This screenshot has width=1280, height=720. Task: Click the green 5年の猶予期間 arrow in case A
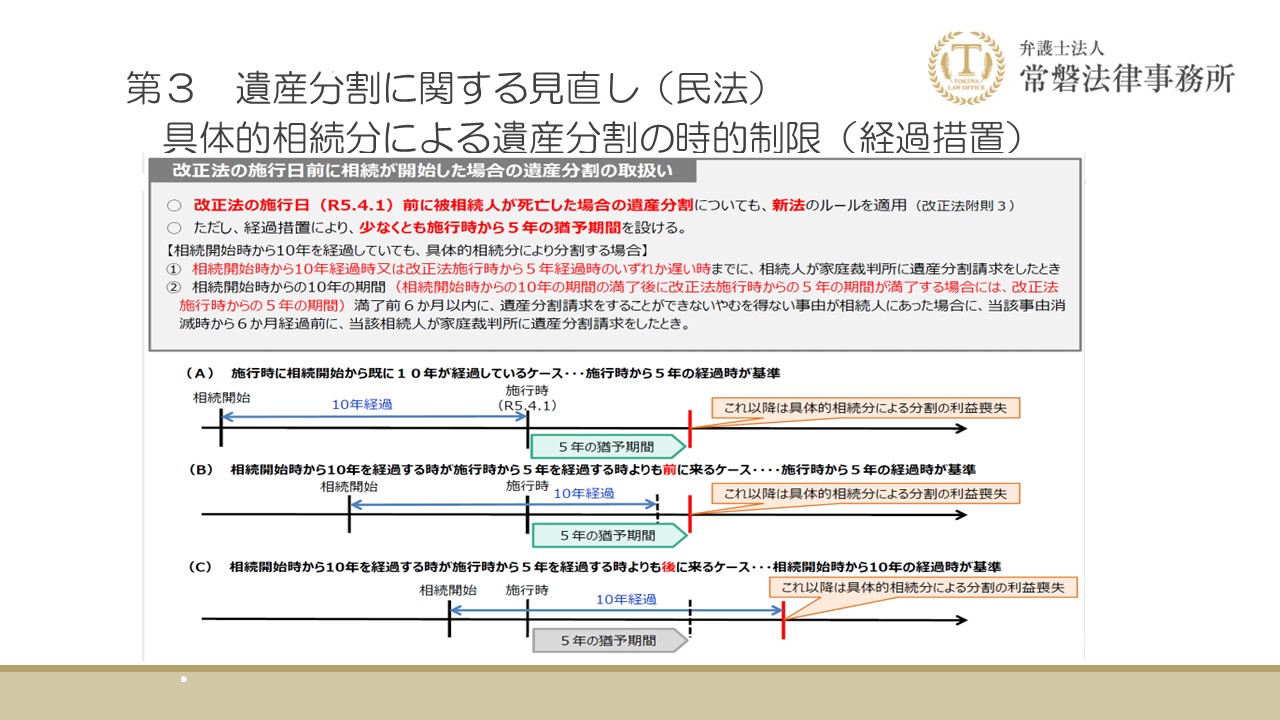pos(609,446)
